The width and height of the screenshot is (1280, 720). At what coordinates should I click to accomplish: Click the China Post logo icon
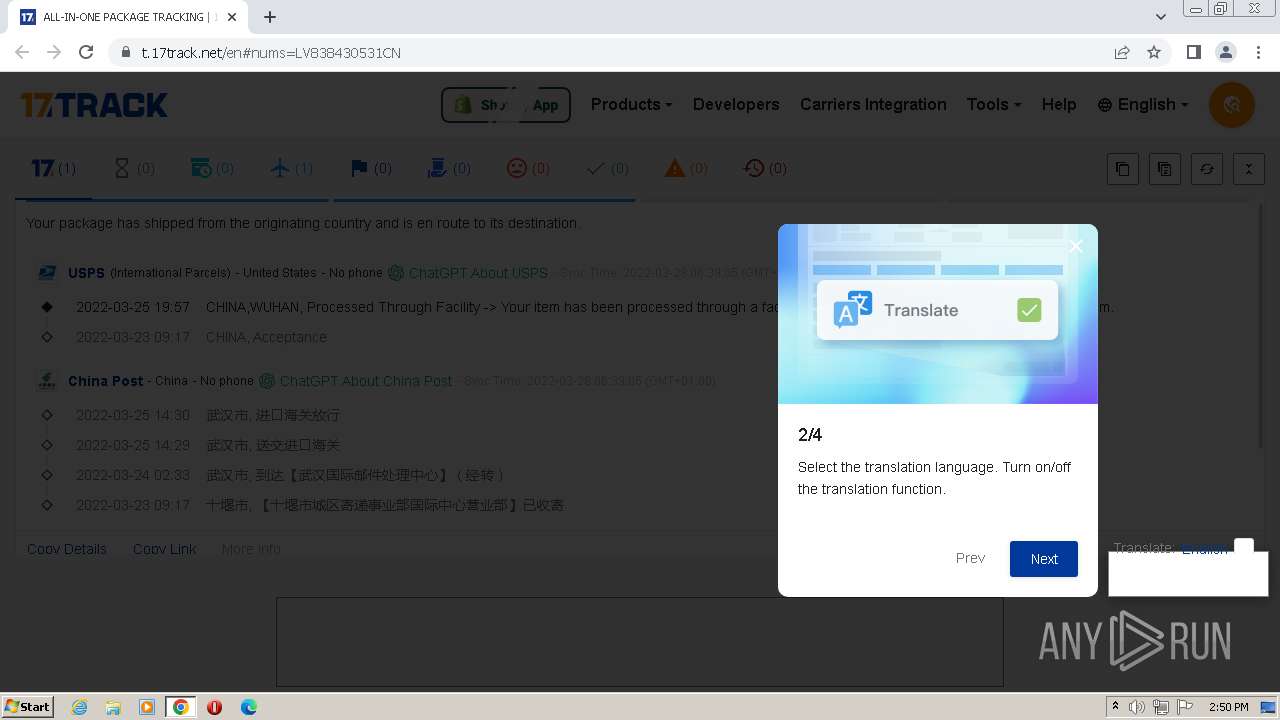[47, 380]
